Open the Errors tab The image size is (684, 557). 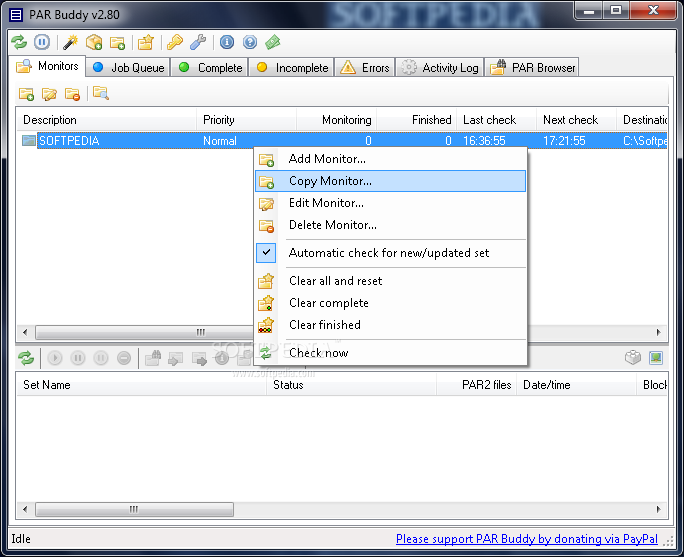tap(365, 68)
